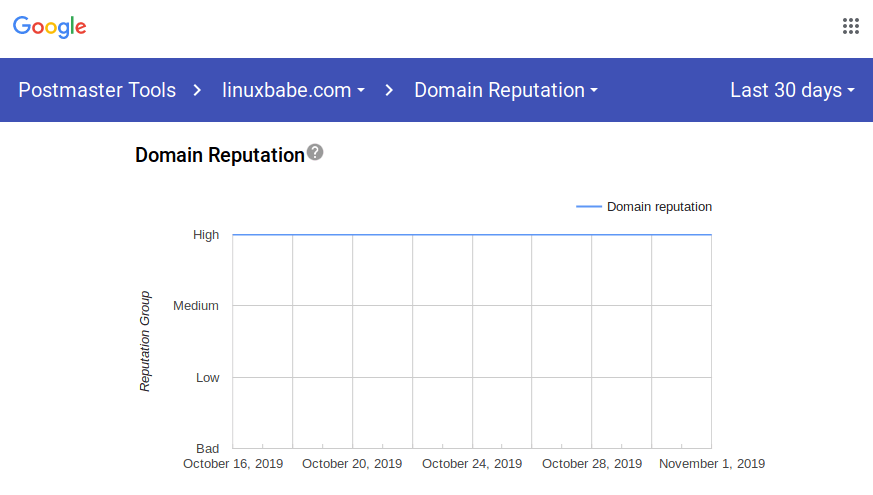Click the chevron after Postmaster Tools
This screenshot has height=495, width=873.
coord(198,90)
